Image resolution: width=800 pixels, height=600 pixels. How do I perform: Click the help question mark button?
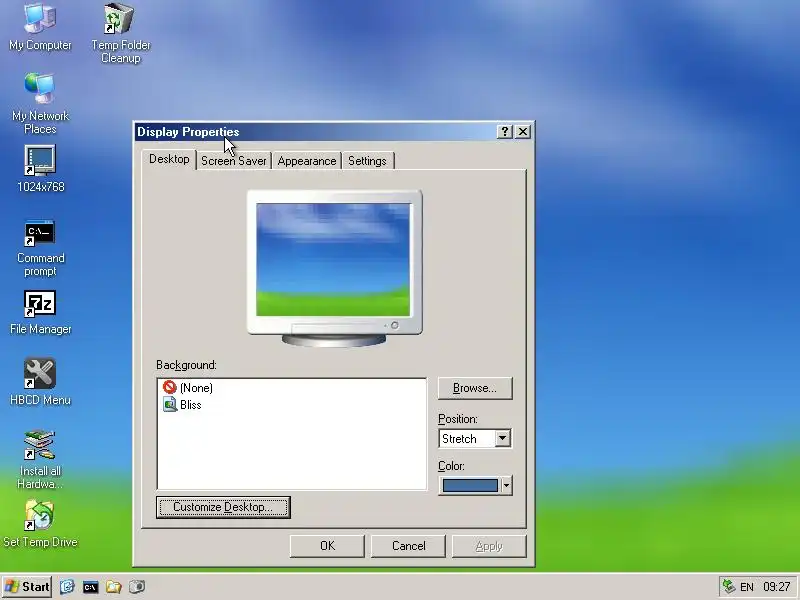(505, 132)
